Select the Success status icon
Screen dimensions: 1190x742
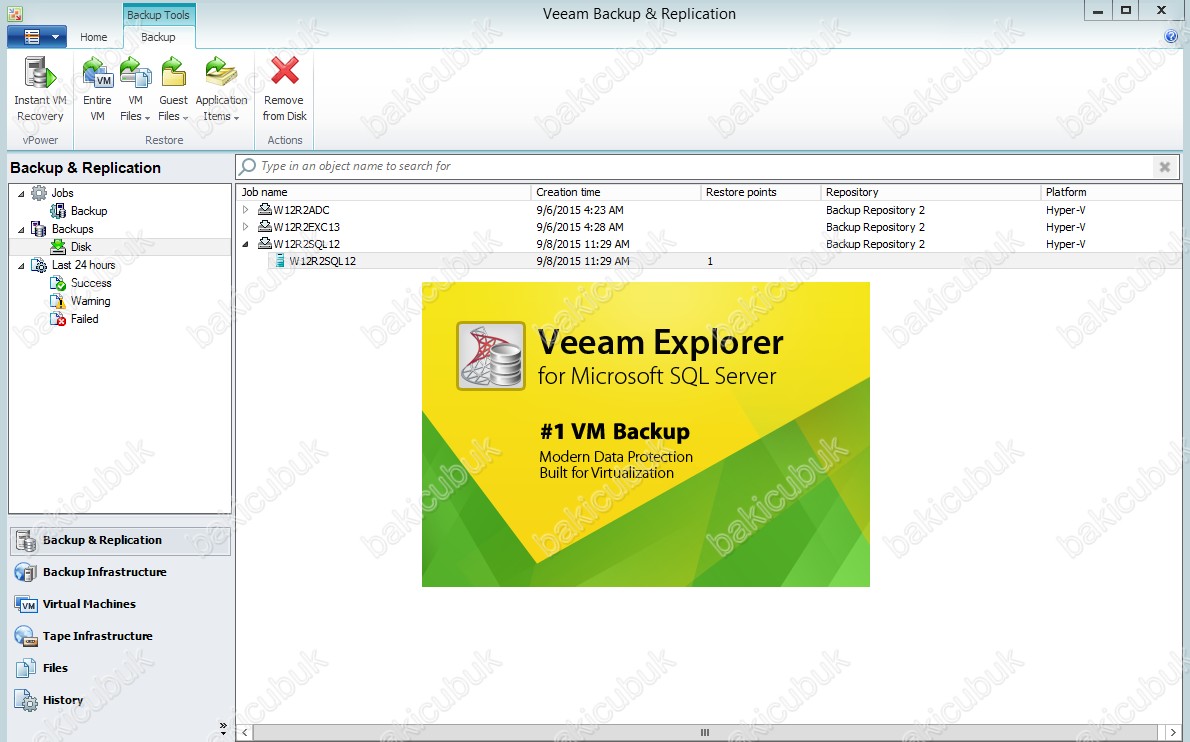[x=58, y=283]
